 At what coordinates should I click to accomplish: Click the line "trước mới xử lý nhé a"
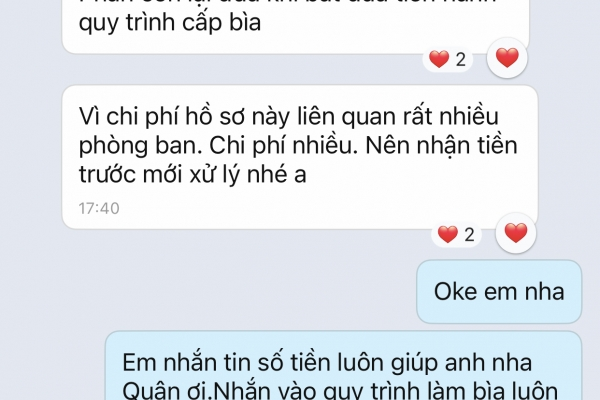tap(192, 175)
